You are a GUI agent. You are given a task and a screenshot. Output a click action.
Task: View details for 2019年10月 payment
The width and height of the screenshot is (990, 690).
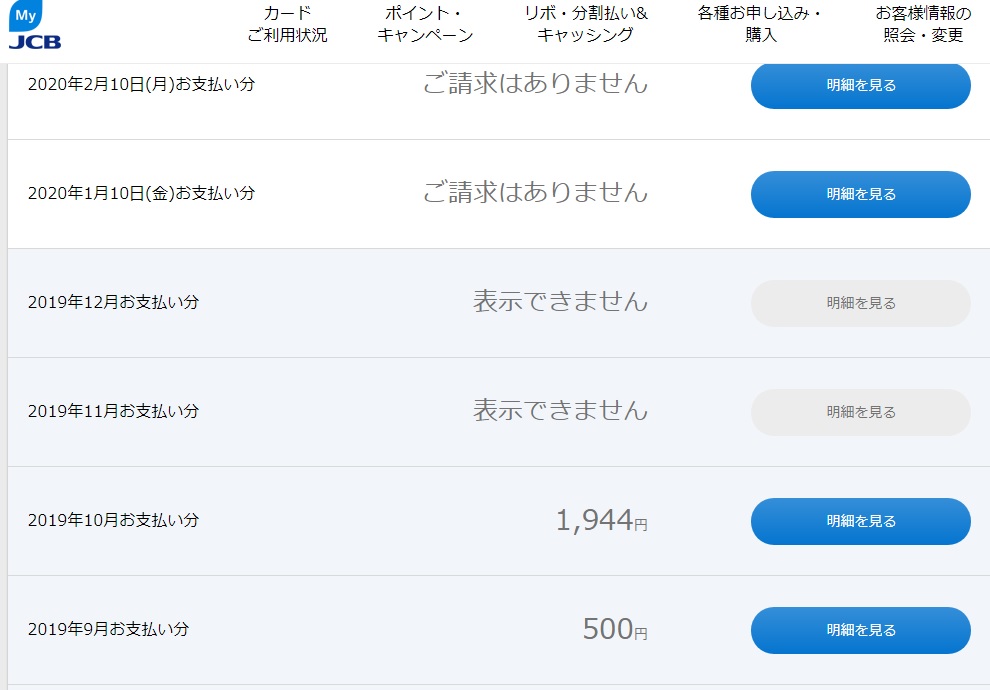pyautogui.click(x=859, y=521)
